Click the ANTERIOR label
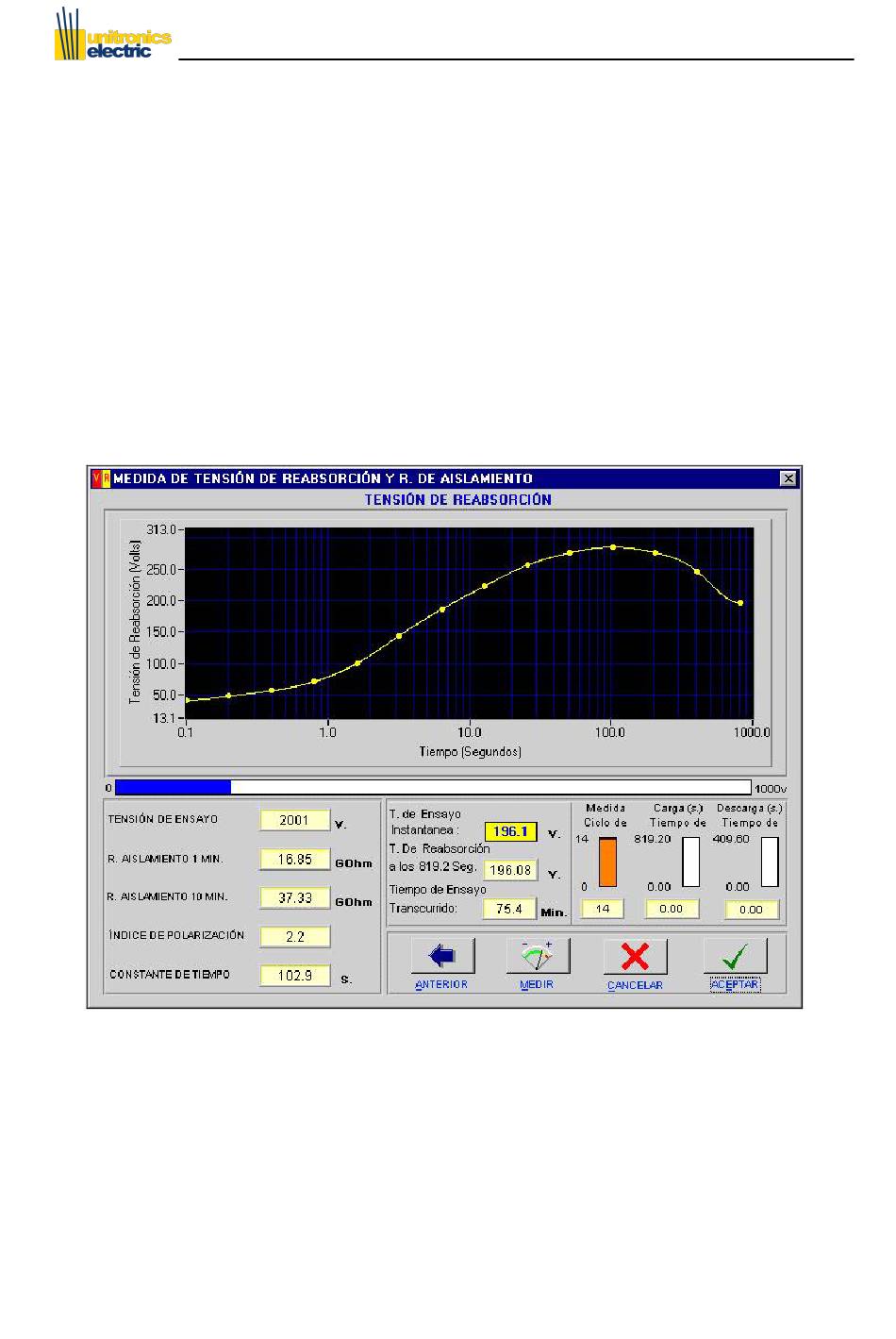 (x=441, y=984)
